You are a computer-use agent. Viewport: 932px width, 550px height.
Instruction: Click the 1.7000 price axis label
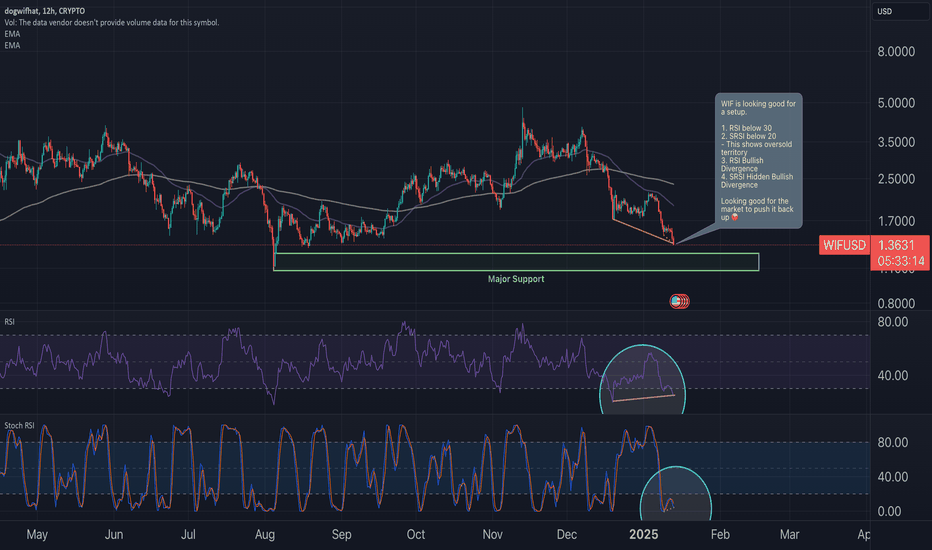coord(896,221)
